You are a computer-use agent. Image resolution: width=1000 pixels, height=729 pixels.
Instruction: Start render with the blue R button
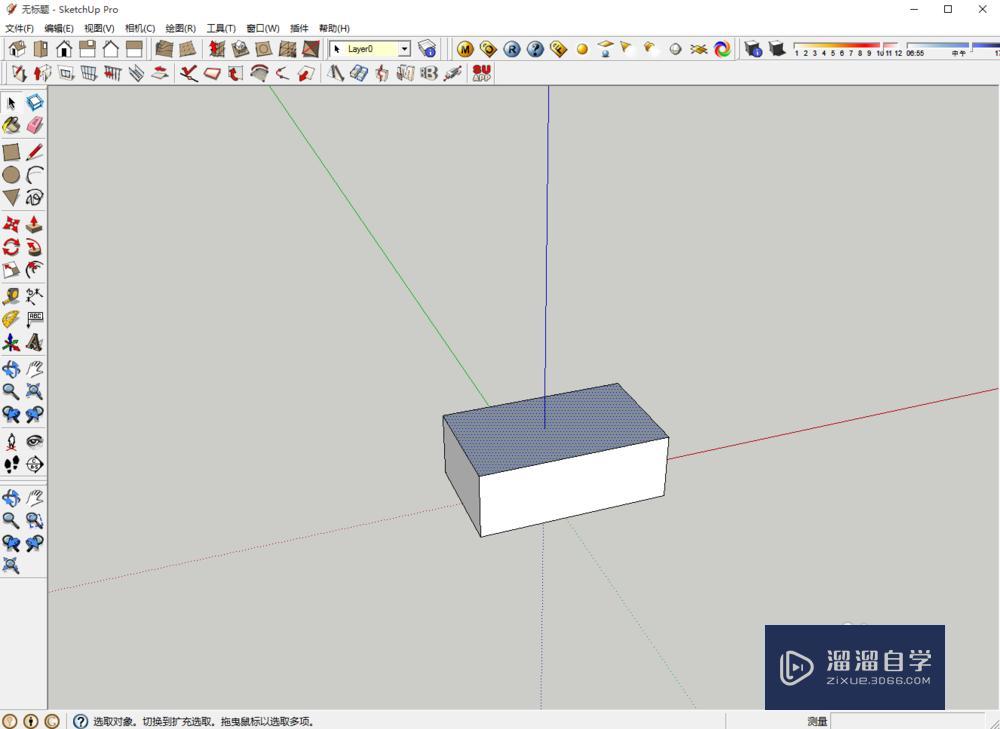[x=511, y=49]
